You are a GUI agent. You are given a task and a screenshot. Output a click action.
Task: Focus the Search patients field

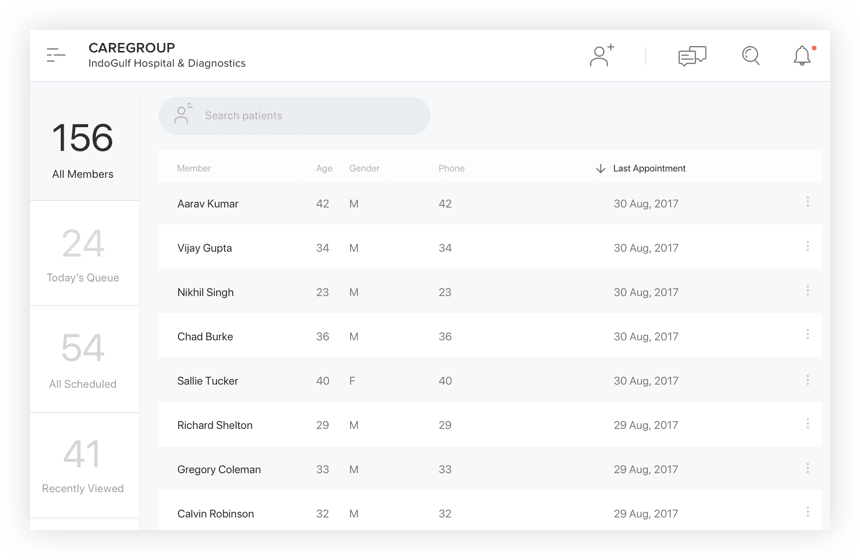click(x=295, y=116)
